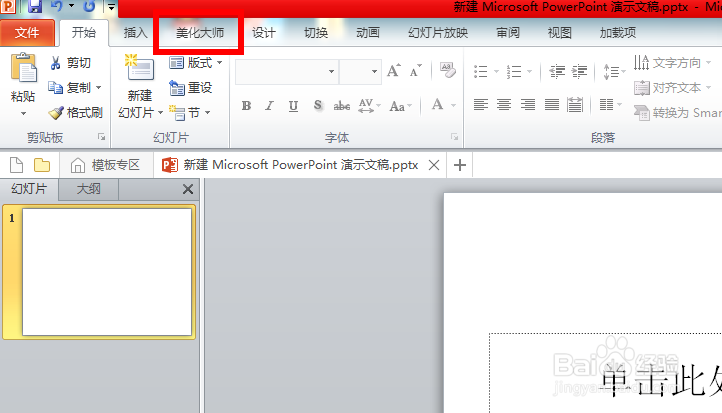Open bullets list dropdown

click(x=496, y=71)
